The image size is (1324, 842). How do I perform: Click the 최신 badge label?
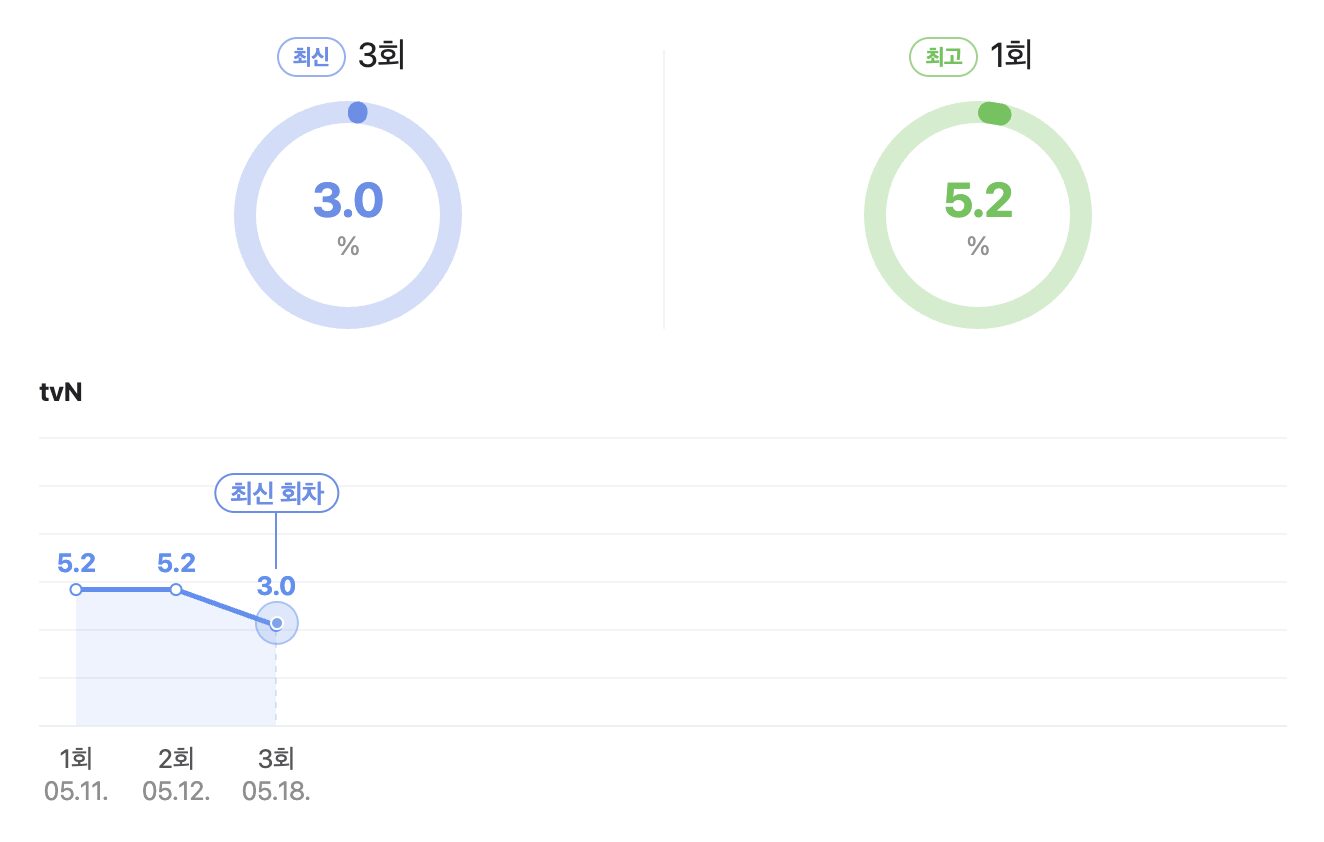[x=310, y=57]
